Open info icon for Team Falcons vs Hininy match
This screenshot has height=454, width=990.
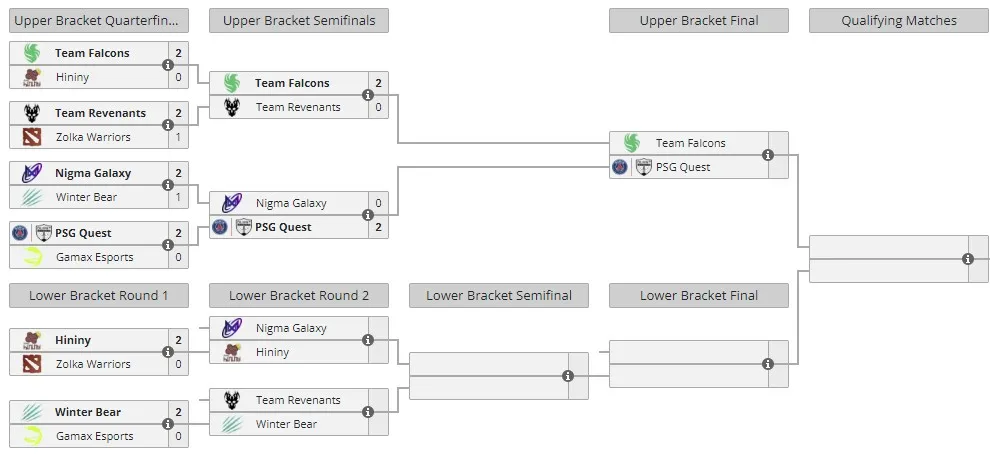168,65
